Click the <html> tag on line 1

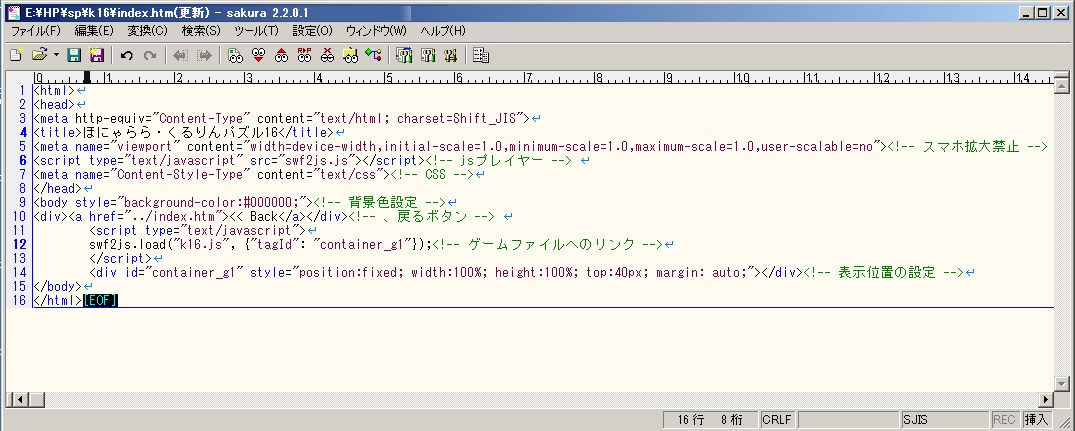[x=54, y=90]
